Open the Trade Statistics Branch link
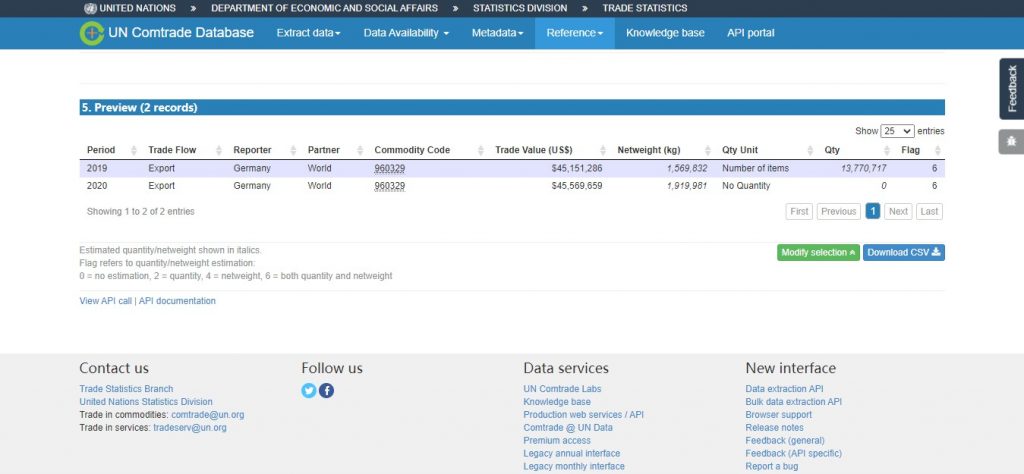Viewport: 1024px width, 474px height. 127,389
